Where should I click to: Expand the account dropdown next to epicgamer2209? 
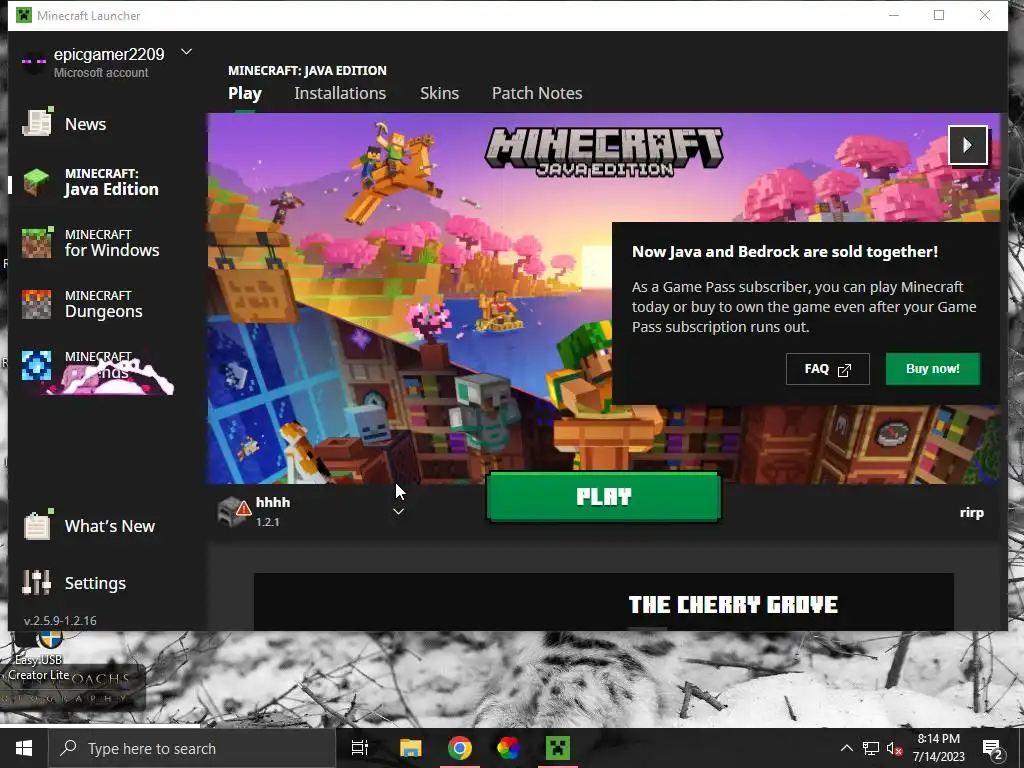coord(186,52)
